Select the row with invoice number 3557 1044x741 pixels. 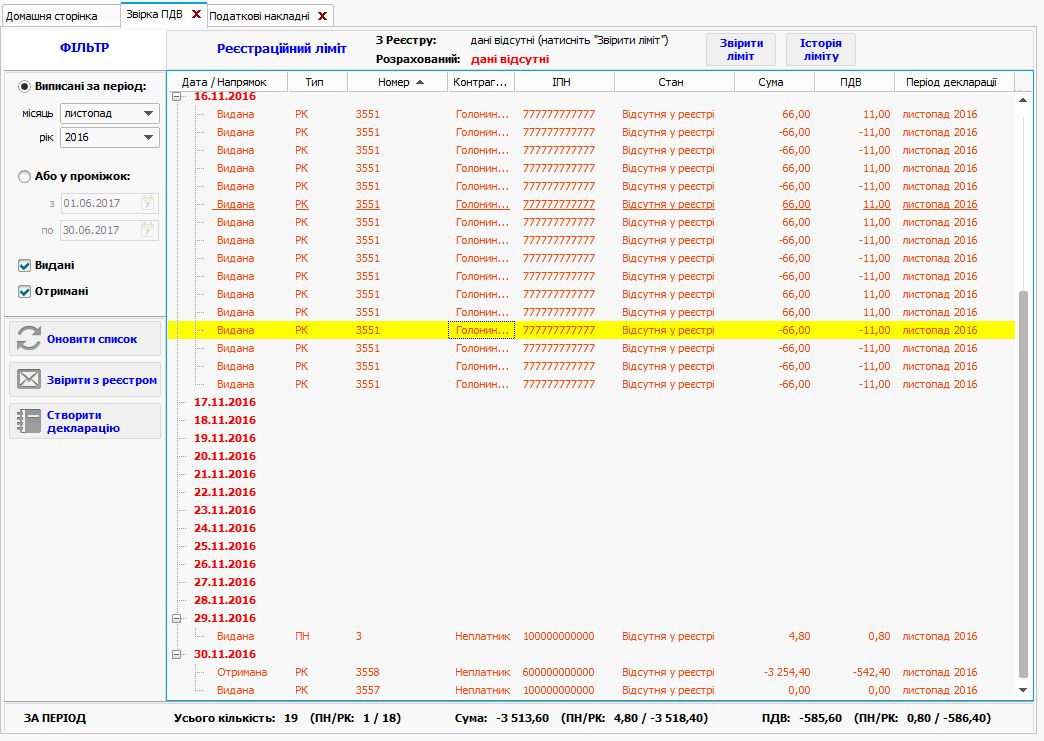click(x=591, y=690)
